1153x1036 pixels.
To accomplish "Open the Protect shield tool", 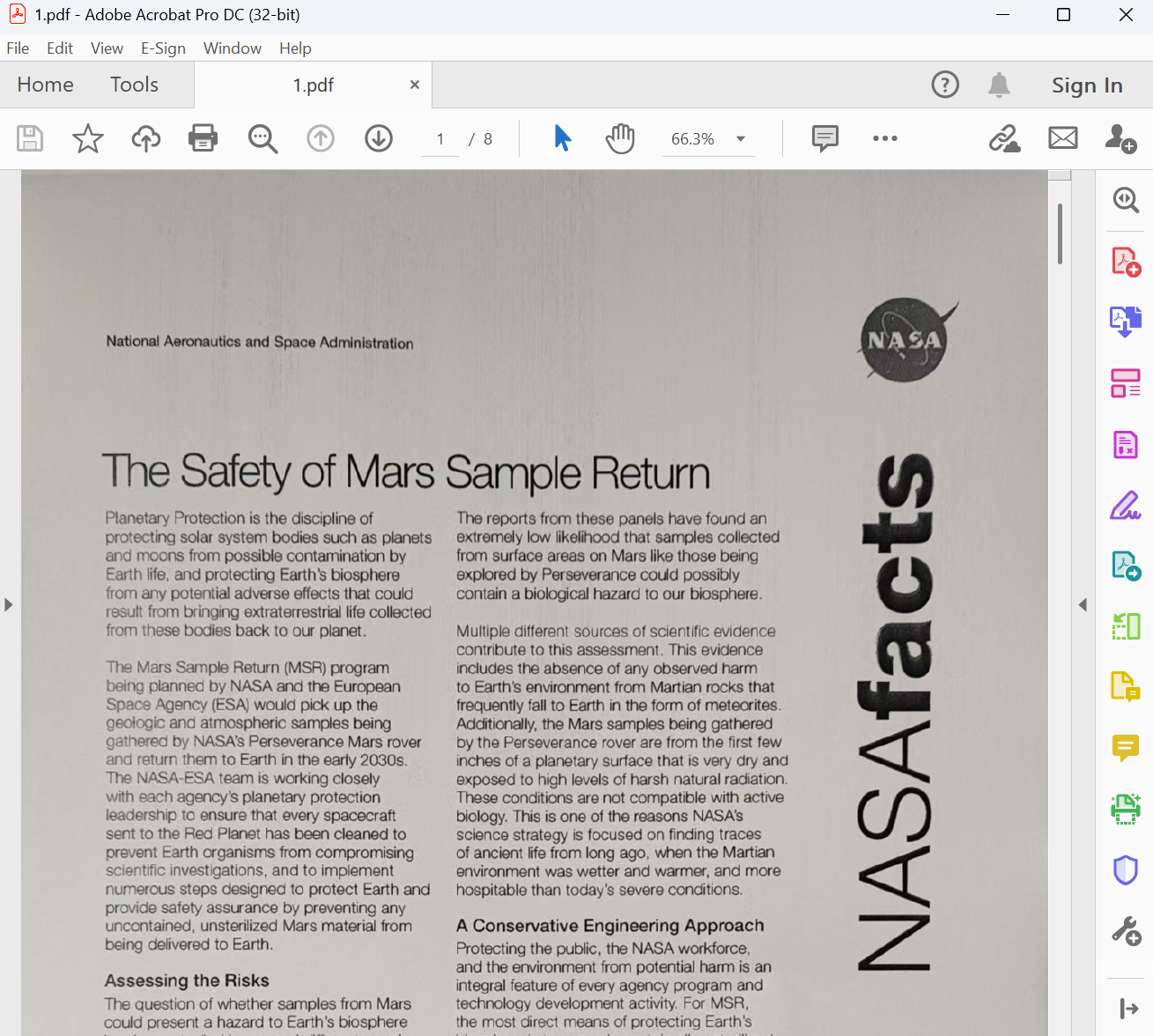I will [x=1126, y=870].
